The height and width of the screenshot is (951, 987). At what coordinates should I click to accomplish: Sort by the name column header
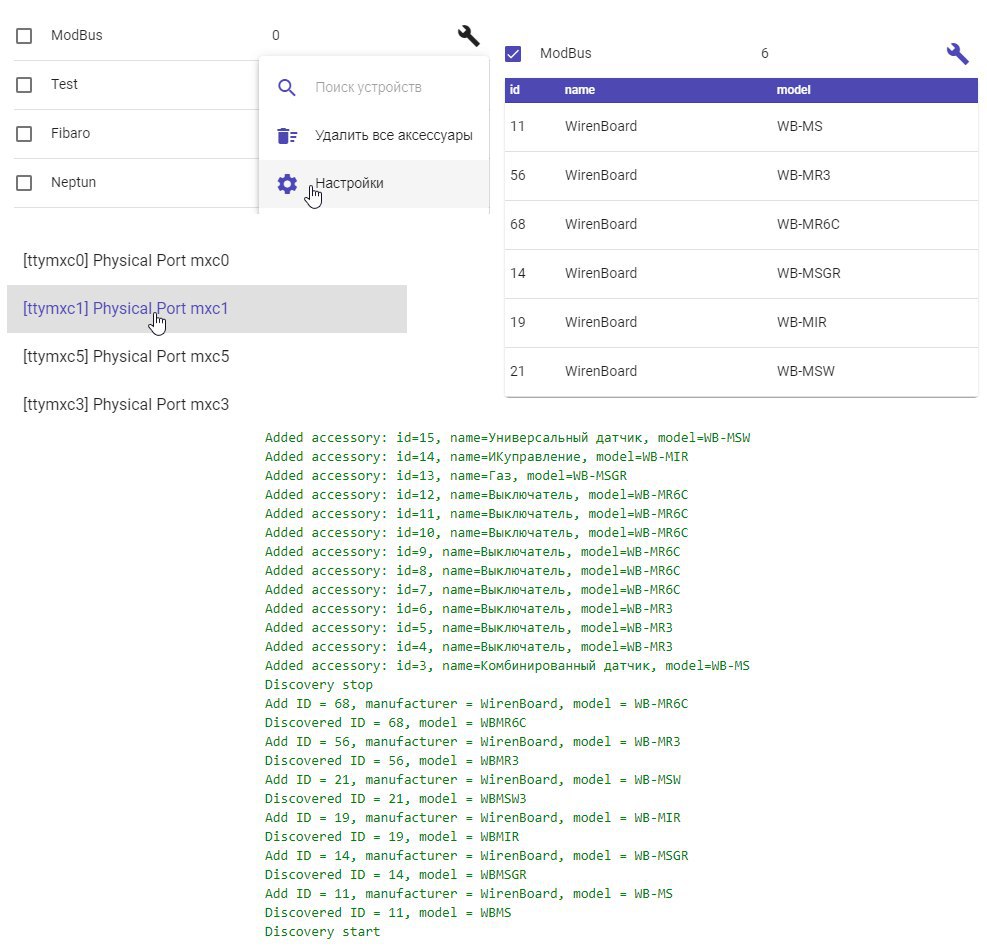point(580,90)
